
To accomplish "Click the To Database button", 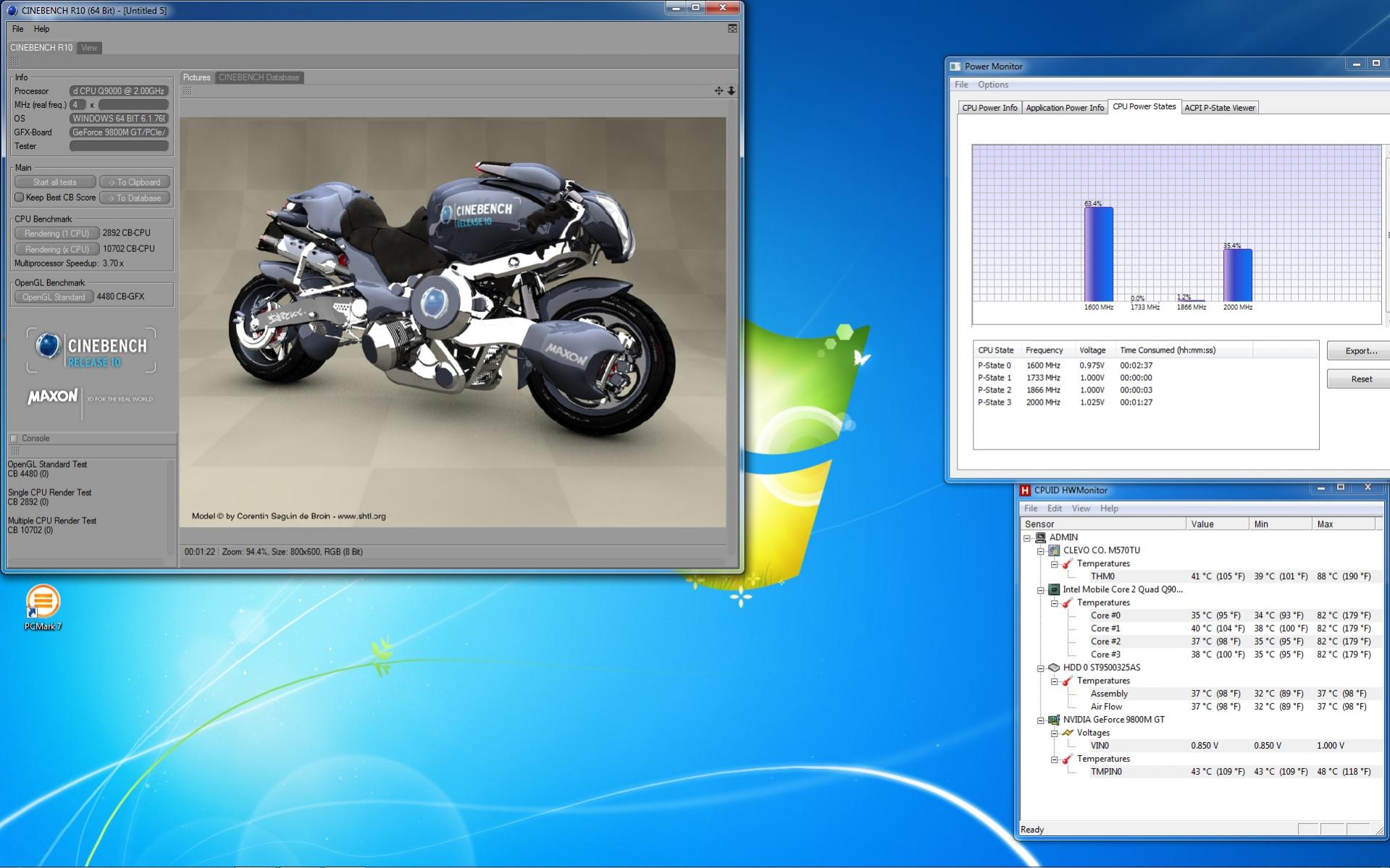I will [x=135, y=198].
